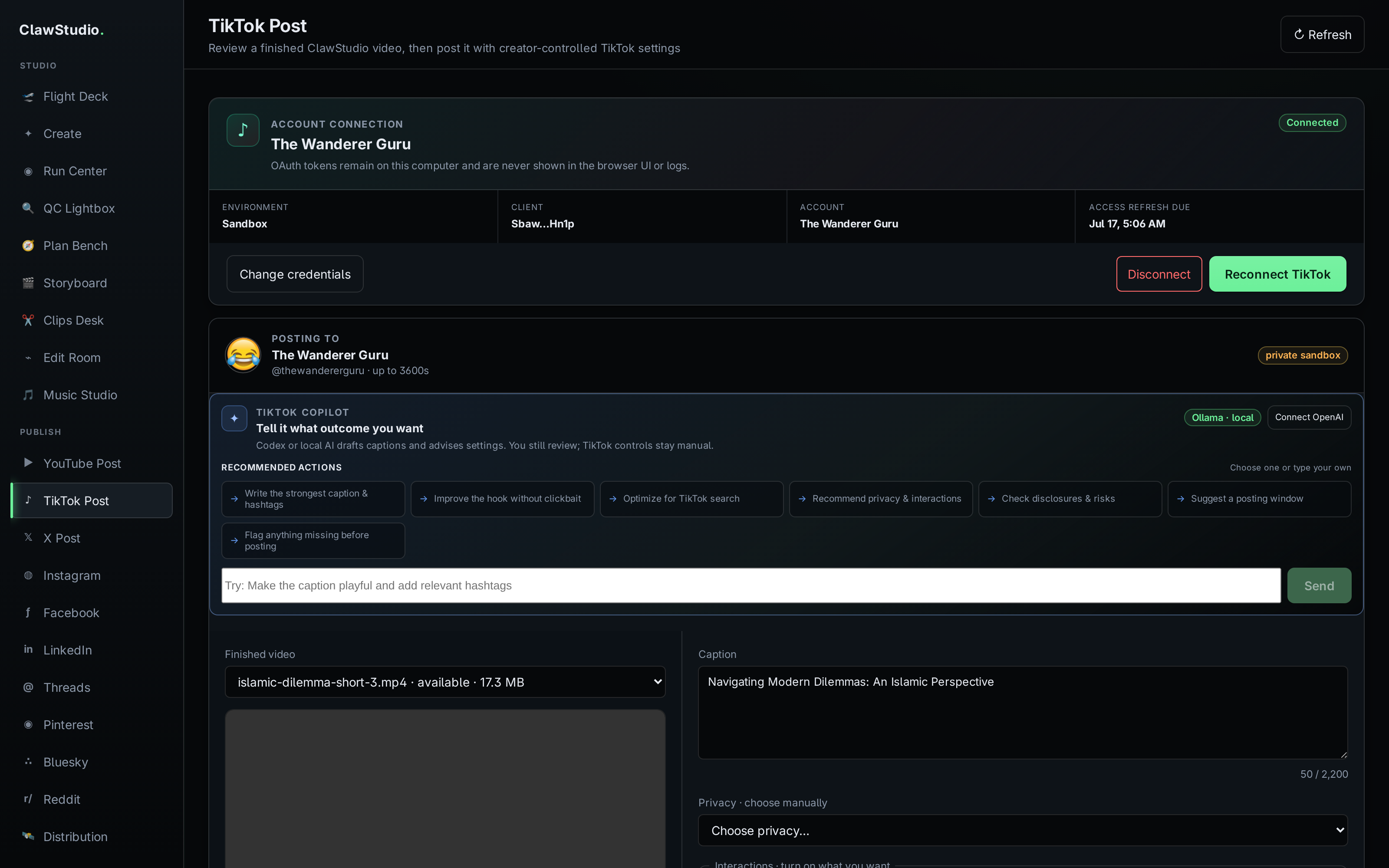Image resolution: width=1389 pixels, height=868 pixels.
Task: Click the Instagram sidebar icon
Action: 28,575
